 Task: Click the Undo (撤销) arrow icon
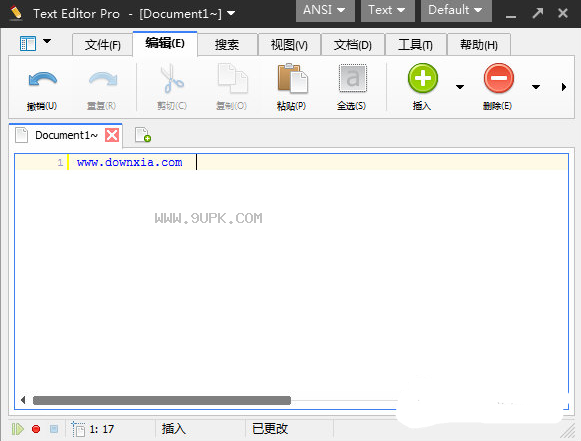(x=43, y=79)
